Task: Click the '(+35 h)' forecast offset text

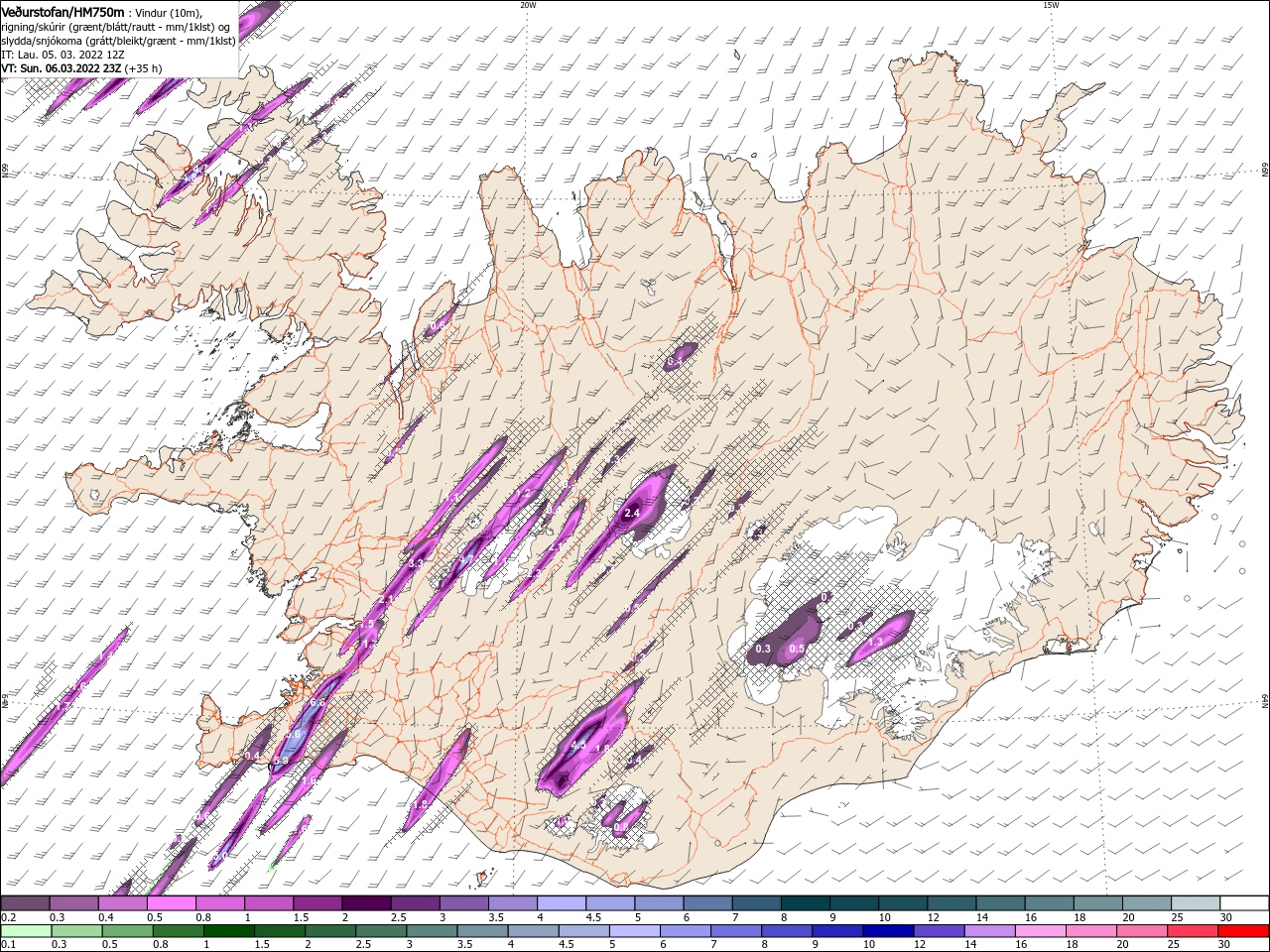Action: click(x=144, y=68)
